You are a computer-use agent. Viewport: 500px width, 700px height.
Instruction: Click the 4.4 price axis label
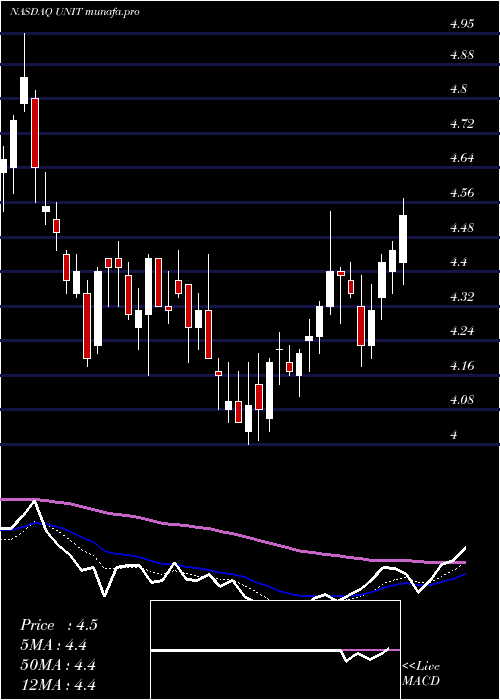pyautogui.click(x=458, y=262)
